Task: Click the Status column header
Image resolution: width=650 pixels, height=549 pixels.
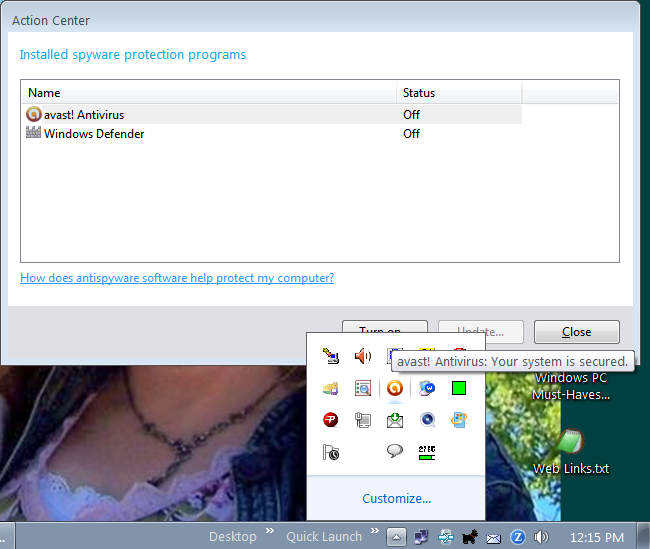Action: click(459, 93)
